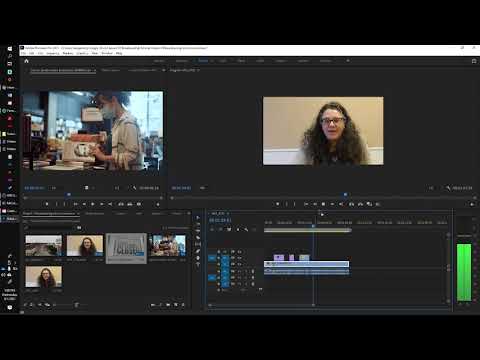The width and height of the screenshot is (480, 360).
Task: Click the Project panel search field
Action: (x=50, y=228)
